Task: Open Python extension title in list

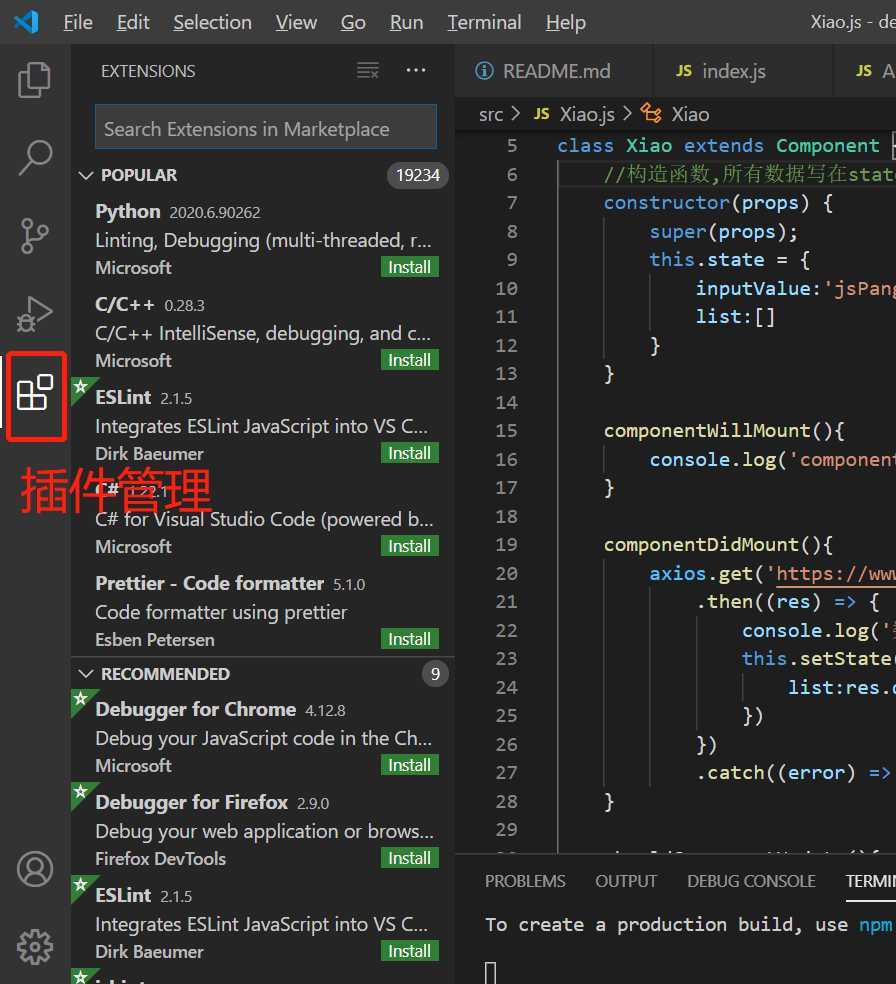Action: [127, 211]
